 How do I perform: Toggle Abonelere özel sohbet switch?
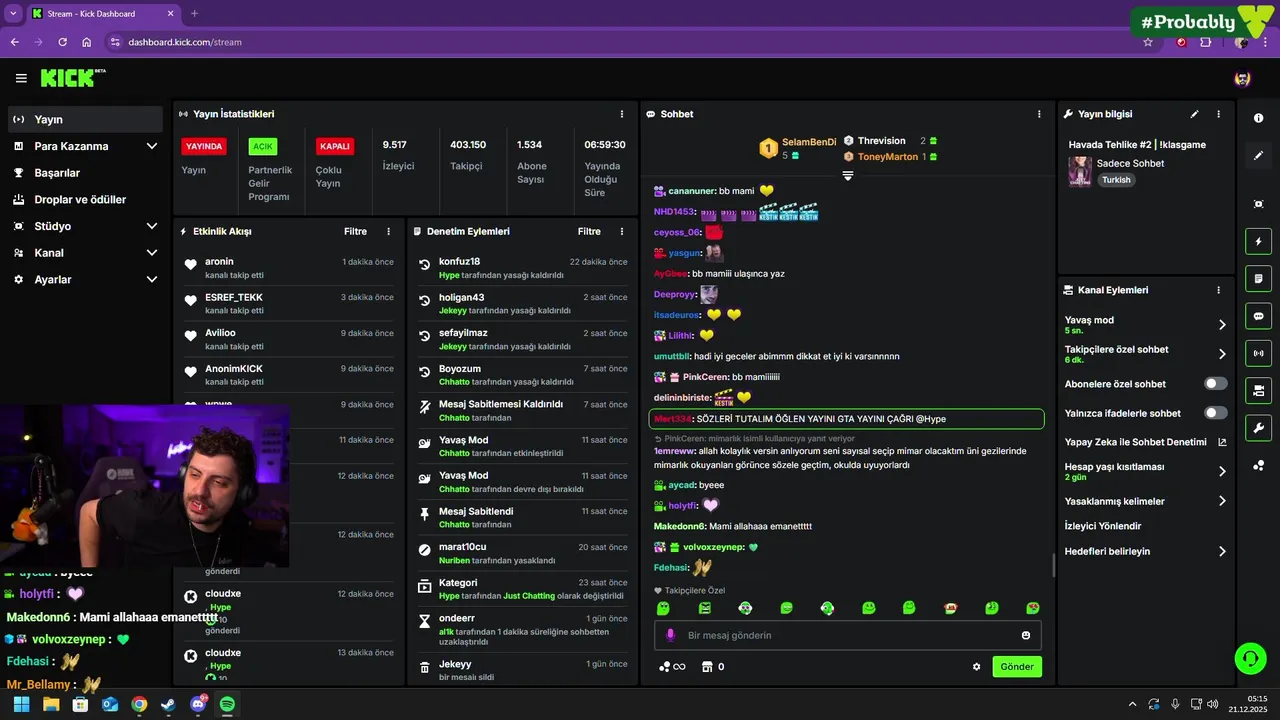click(x=1216, y=384)
